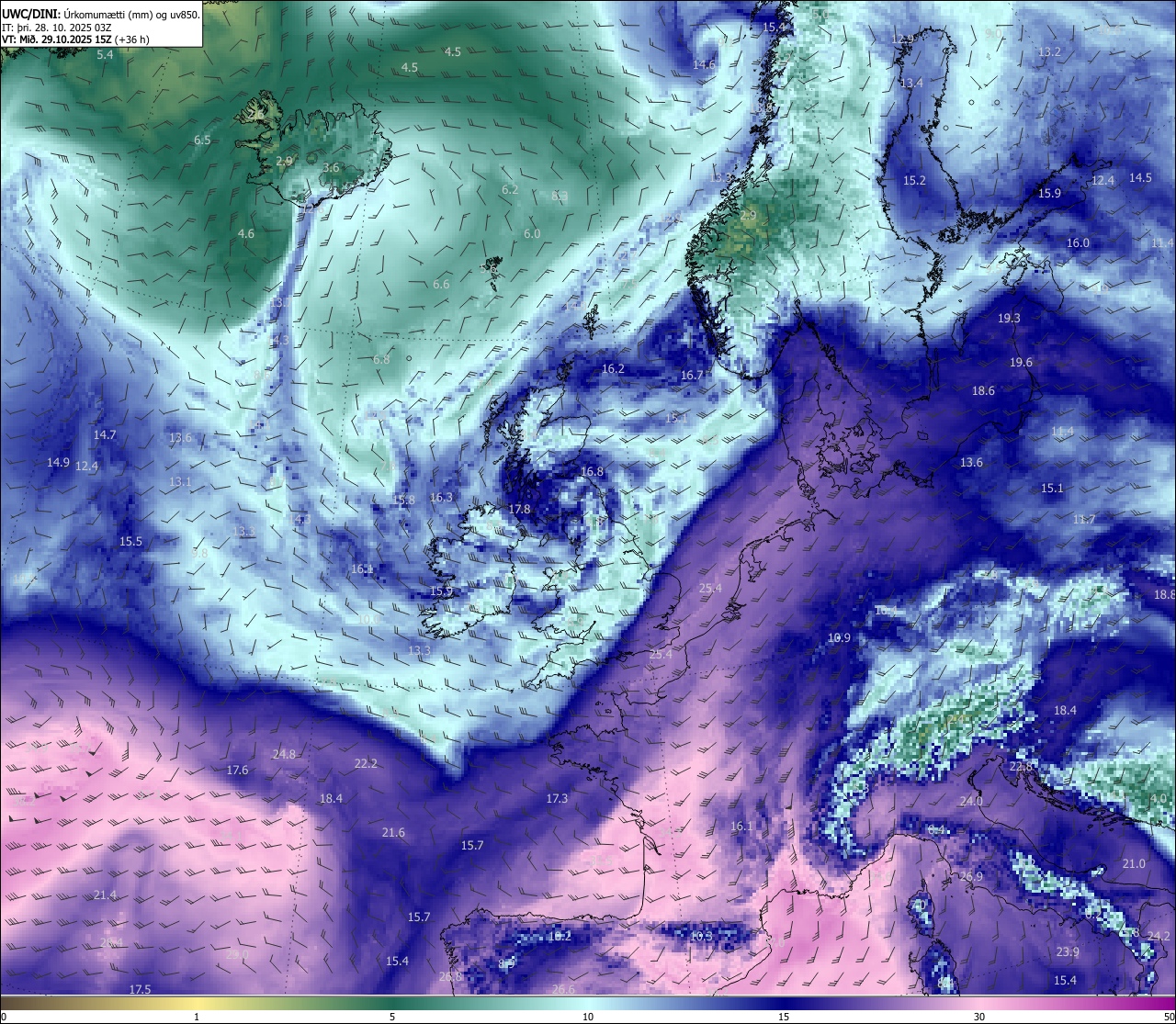Viewport: 1176px width, 1024px height.
Task: Click the colorbar tick labeled 5
Action: [x=392, y=1017]
